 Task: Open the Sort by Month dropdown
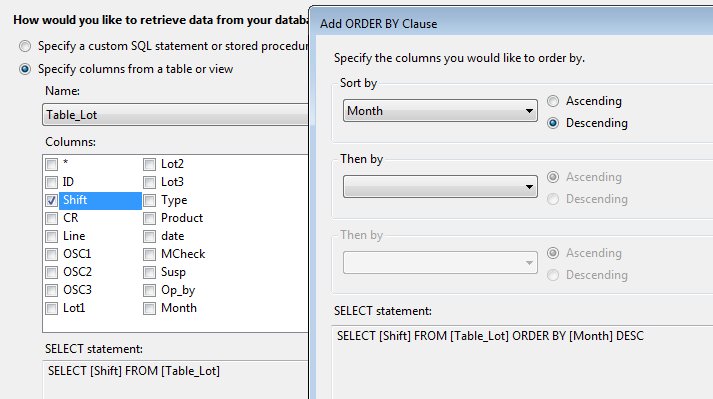tap(440, 111)
